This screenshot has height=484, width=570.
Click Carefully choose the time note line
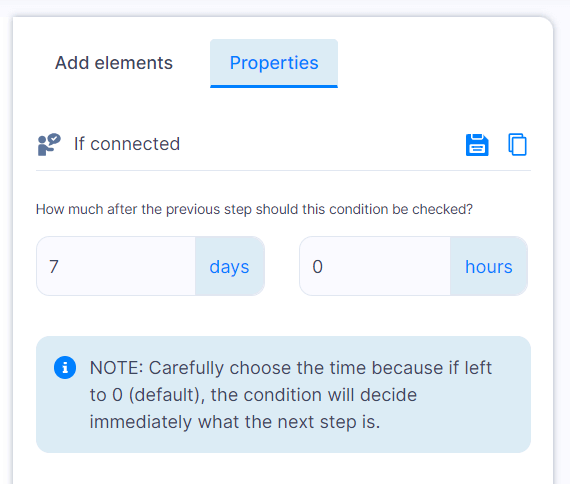290,368
